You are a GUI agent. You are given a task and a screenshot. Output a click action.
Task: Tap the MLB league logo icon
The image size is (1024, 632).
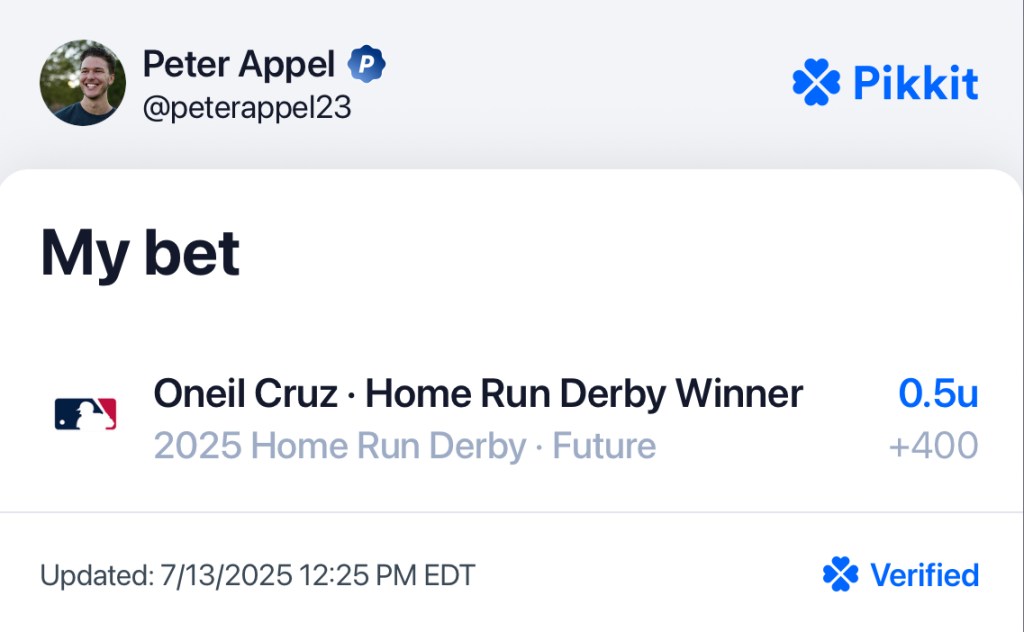click(86, 414)
